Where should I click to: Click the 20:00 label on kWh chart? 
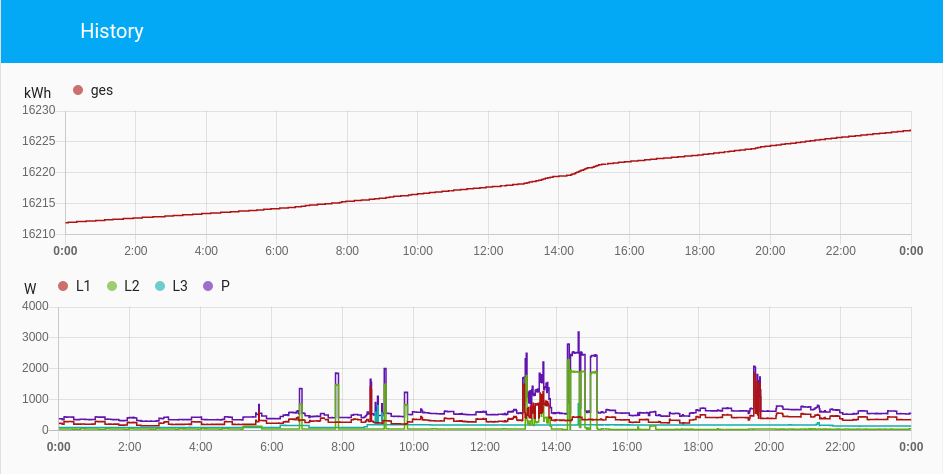click(770, 251)
